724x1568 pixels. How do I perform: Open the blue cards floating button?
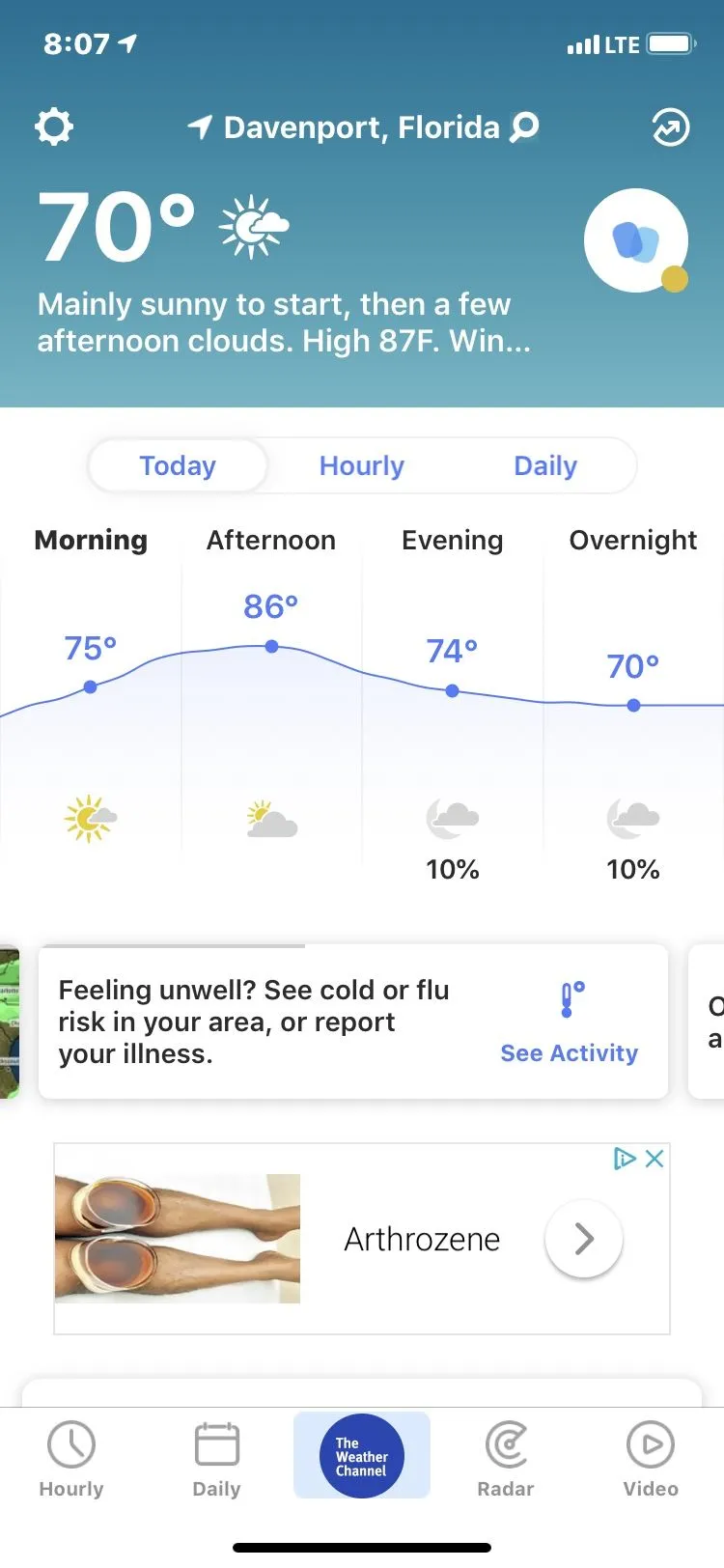635,240
